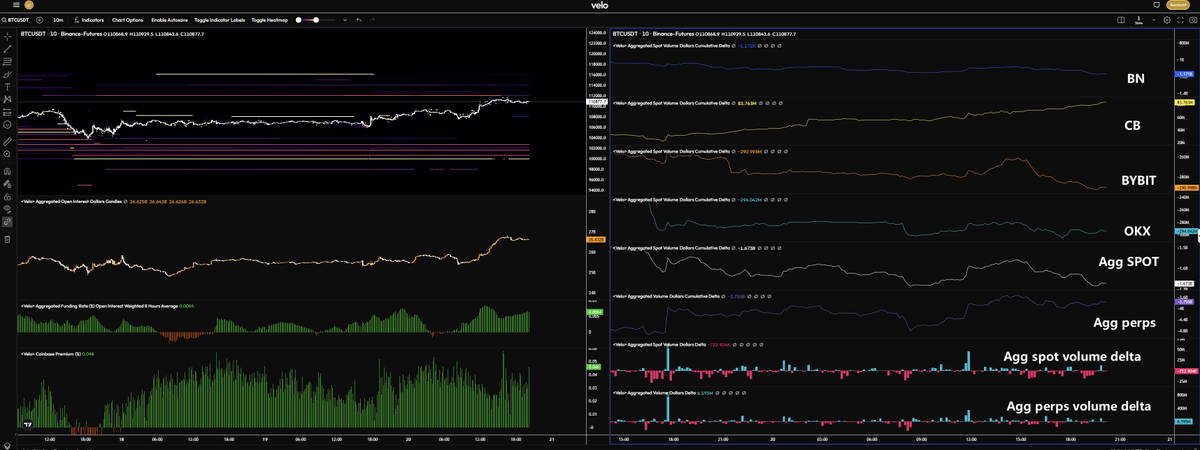Viewport: 1200px width, 450px height.
Task: Open the Indicators dialog
Action: [89, 20]
